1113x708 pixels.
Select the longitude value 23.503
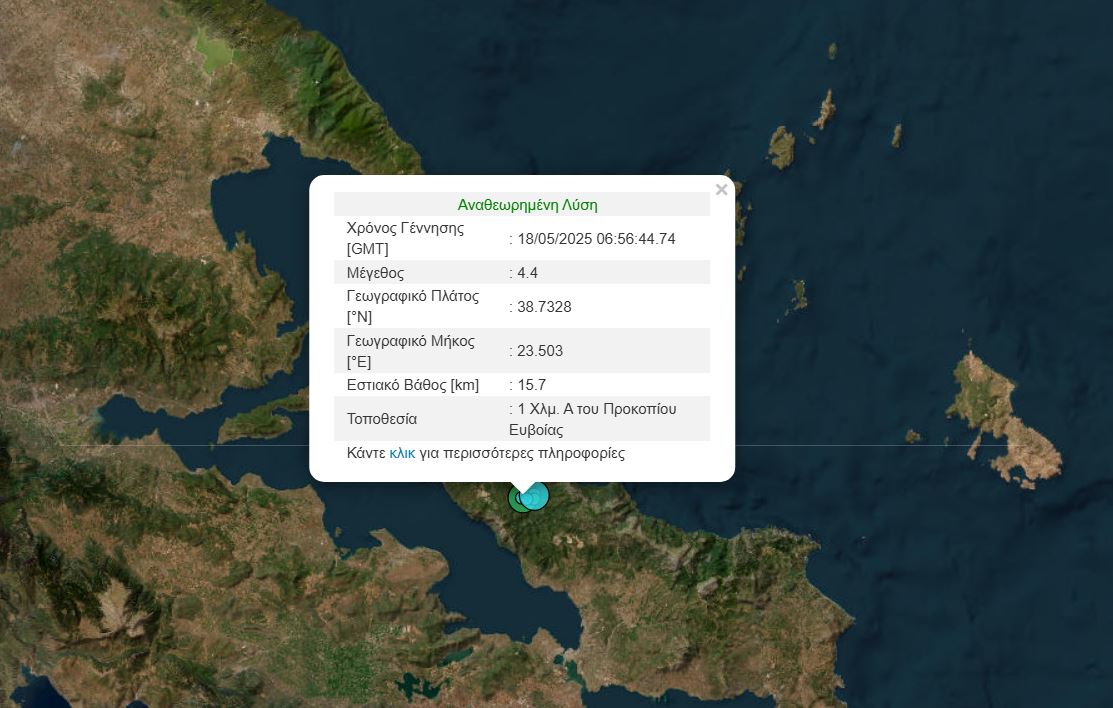539,351
